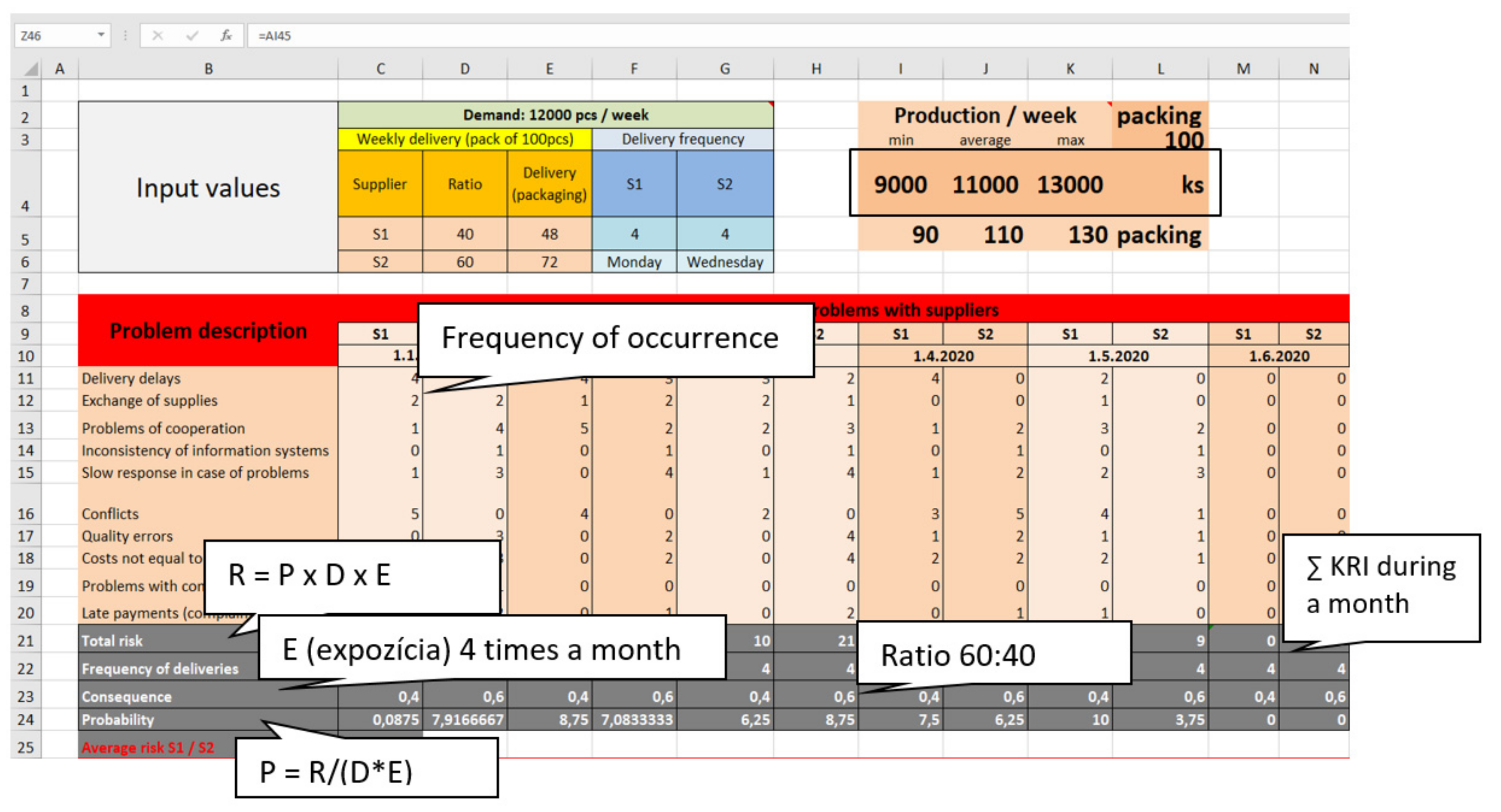The width and height of the screenshot is (1501, 812).
Task: Click the Enter checkmark formula bar icon
Action: [191, 36]
